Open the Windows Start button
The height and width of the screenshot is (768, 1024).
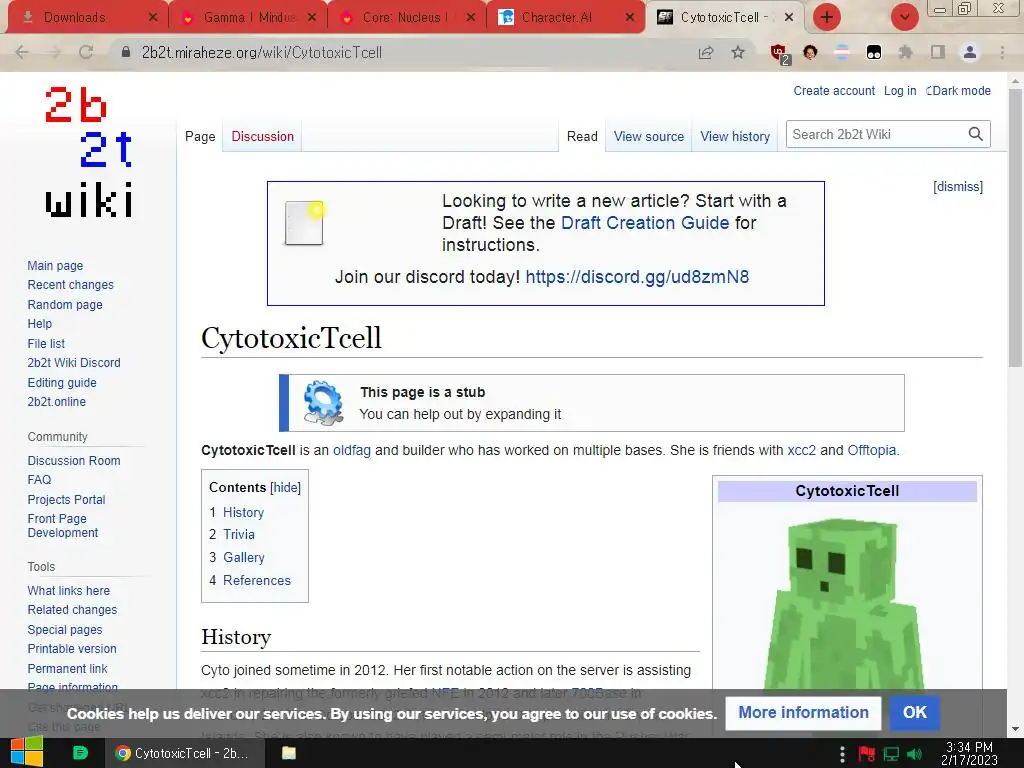pos(25,752)
